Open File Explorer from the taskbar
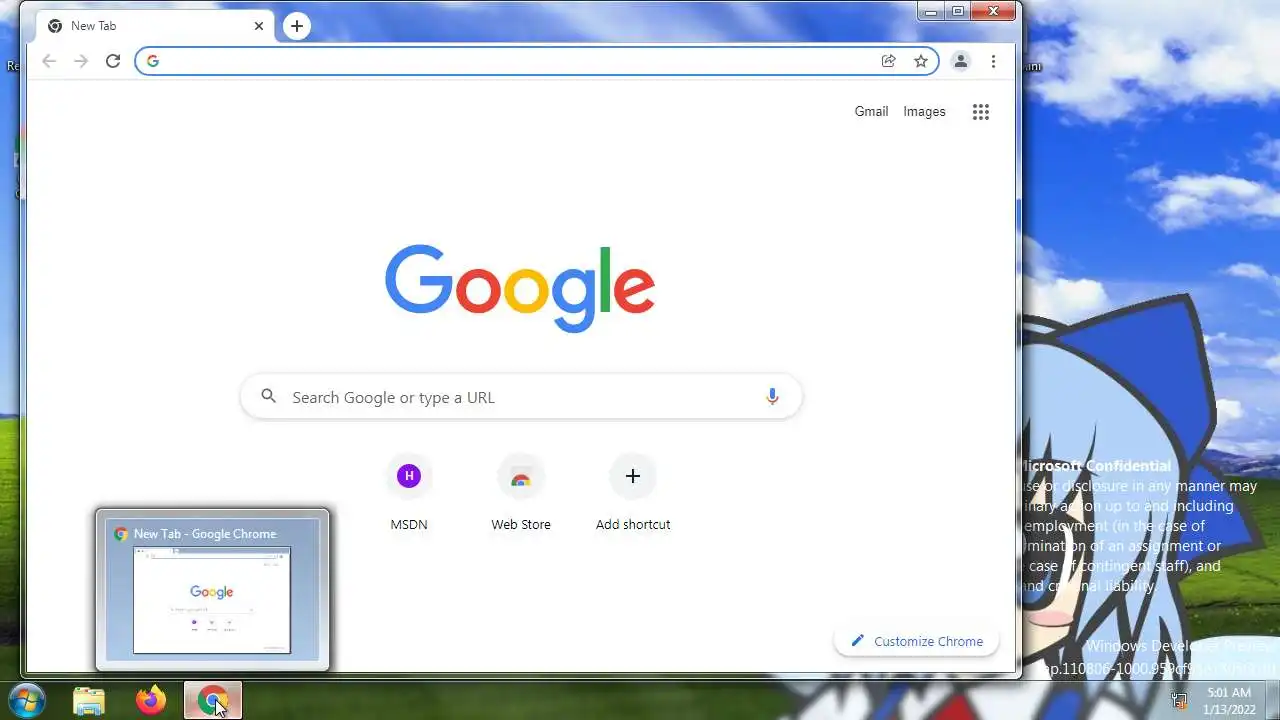1280x720 pixels. 89,701
